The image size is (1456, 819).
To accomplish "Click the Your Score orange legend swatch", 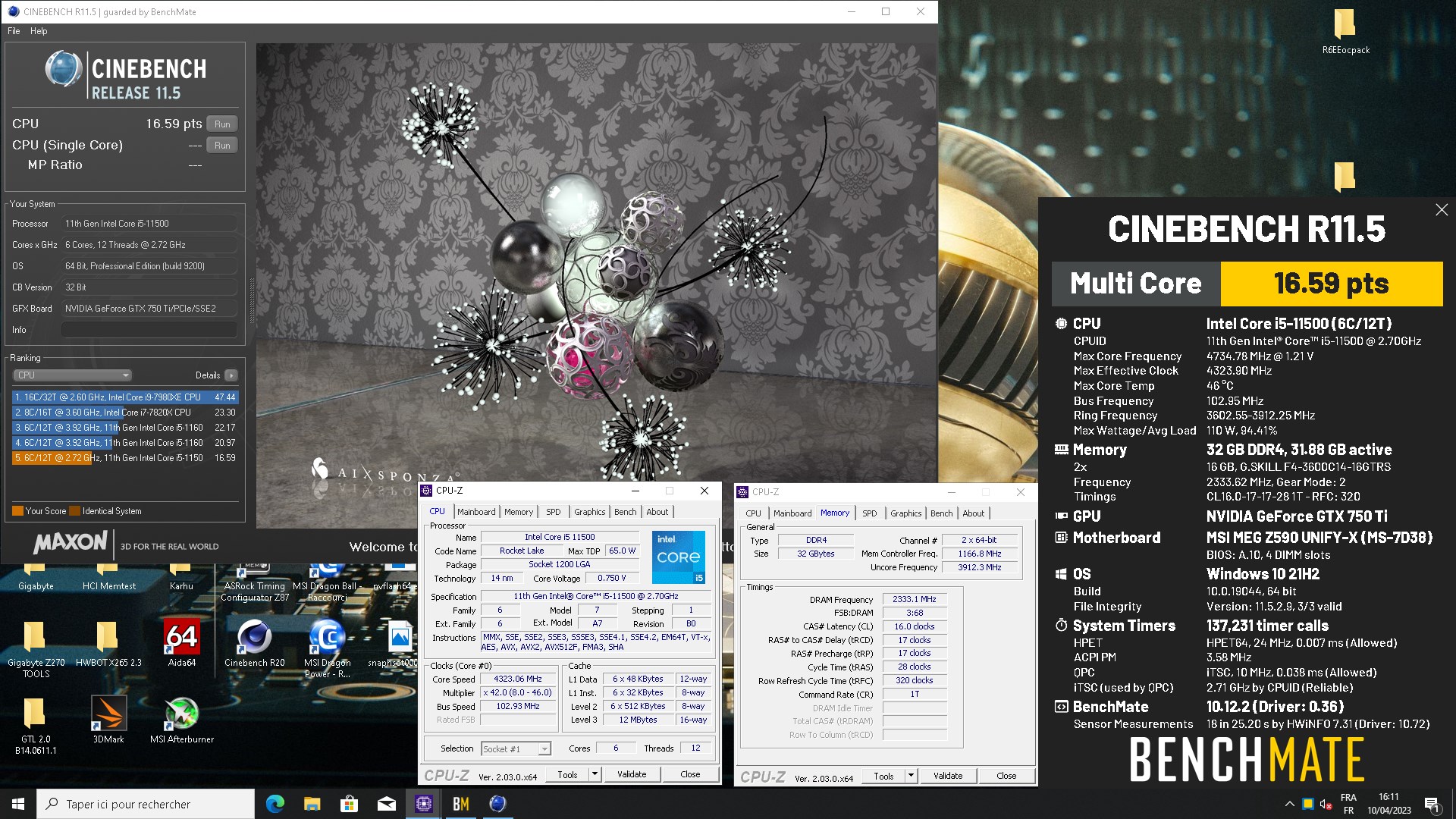I will [x=17, y=511].
